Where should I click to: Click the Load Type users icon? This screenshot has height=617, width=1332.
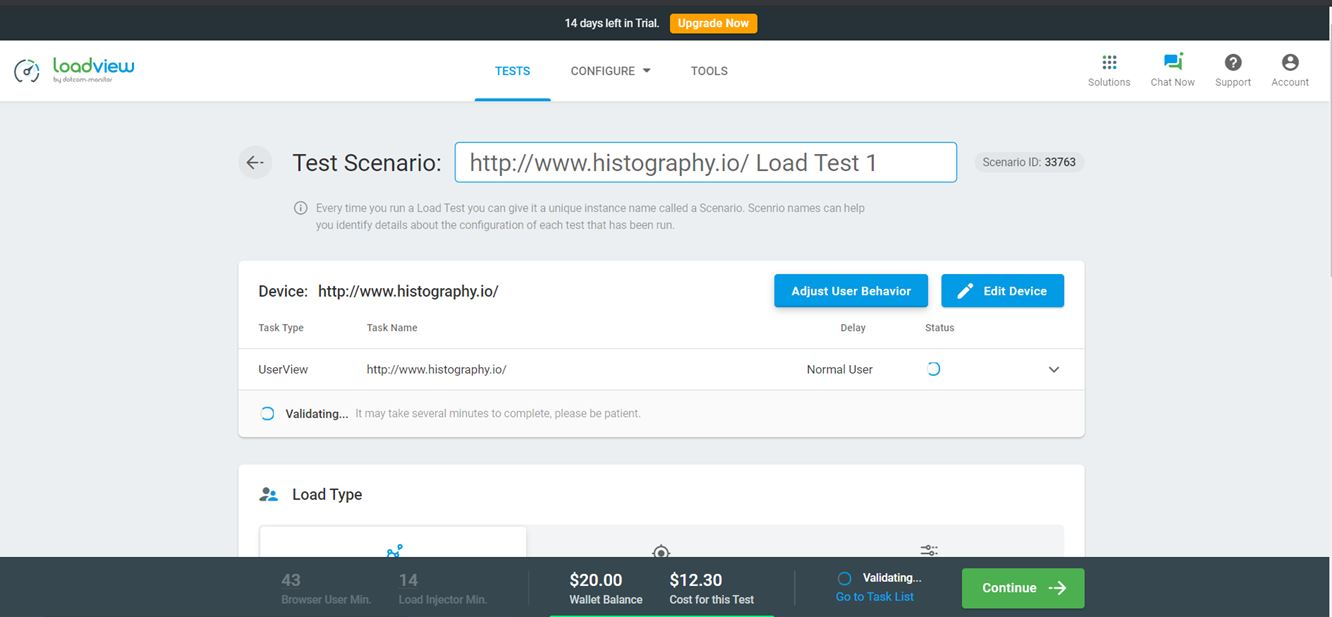[x=268, y=494]
